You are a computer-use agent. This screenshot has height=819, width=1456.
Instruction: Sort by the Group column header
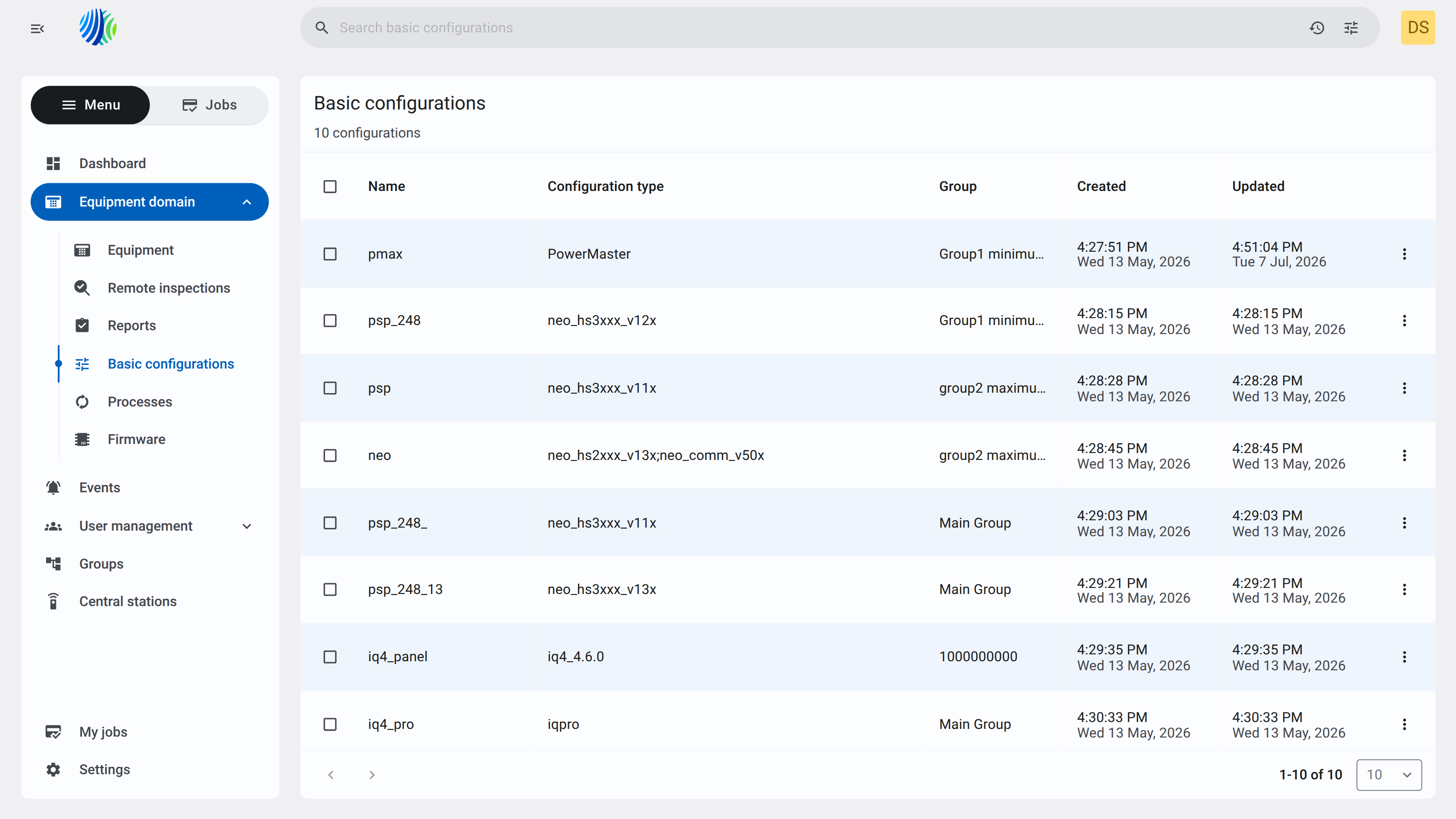pos(958,187)
